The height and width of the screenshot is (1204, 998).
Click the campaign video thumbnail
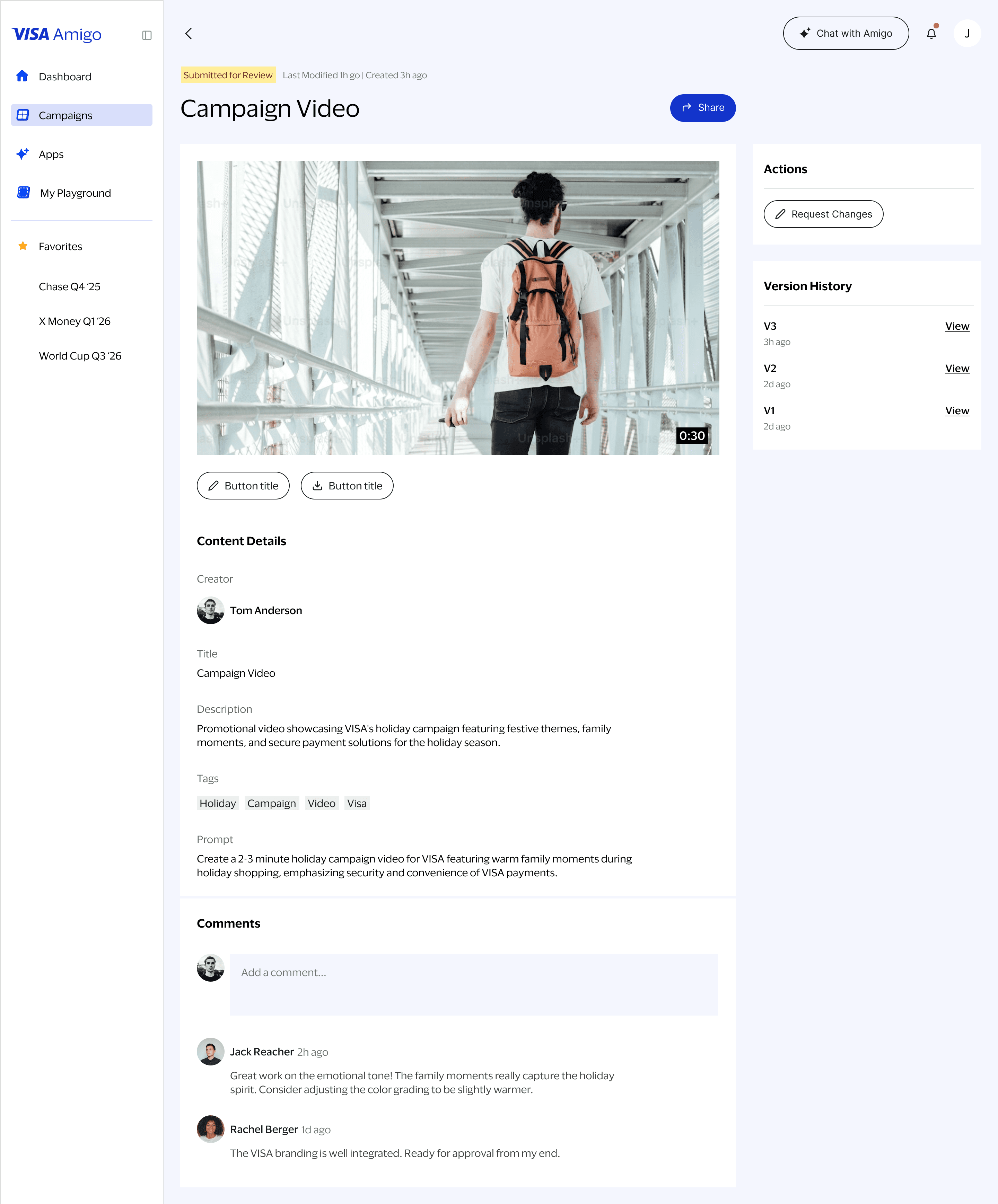click(458, 308)
